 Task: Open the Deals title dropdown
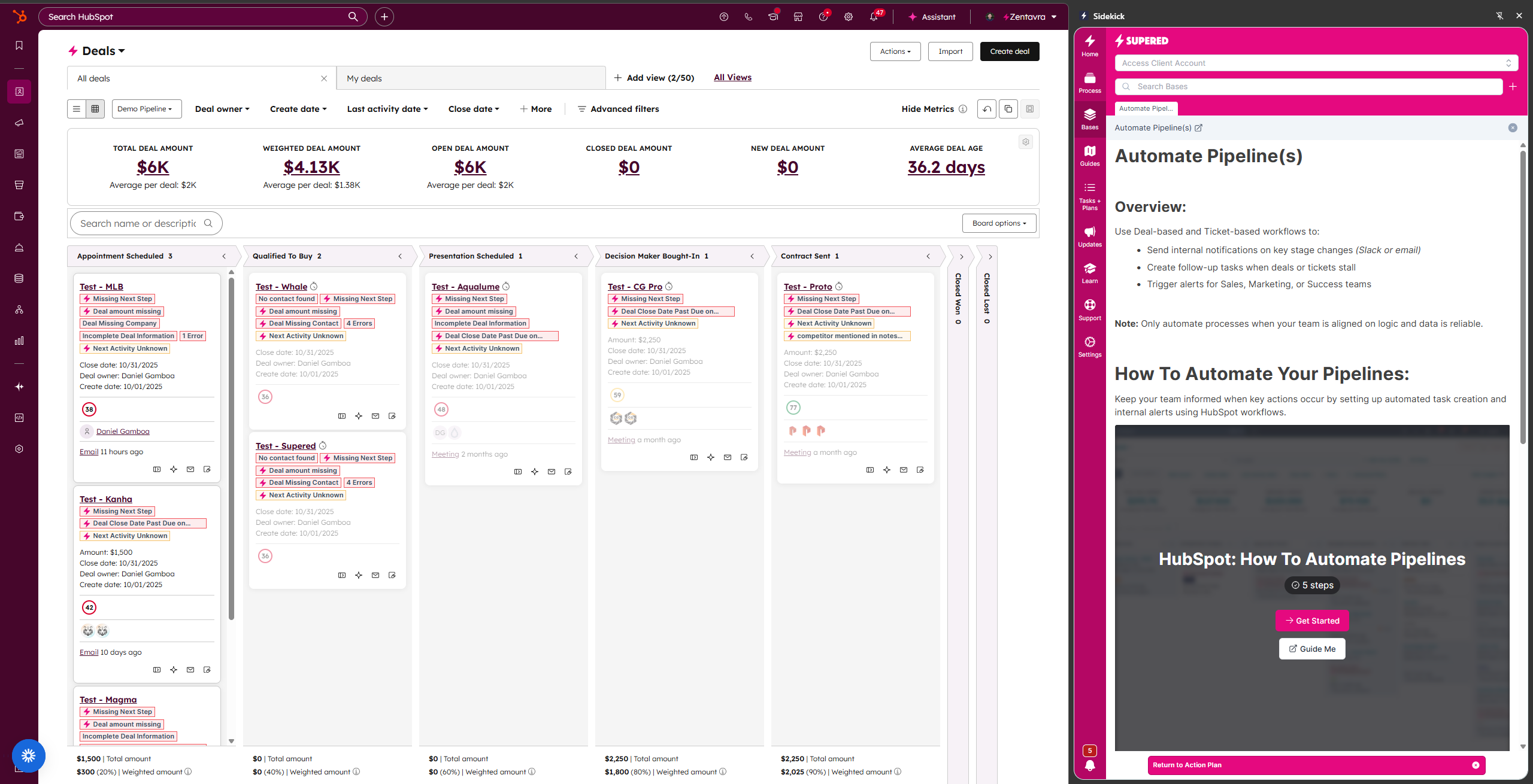(103, 51)
